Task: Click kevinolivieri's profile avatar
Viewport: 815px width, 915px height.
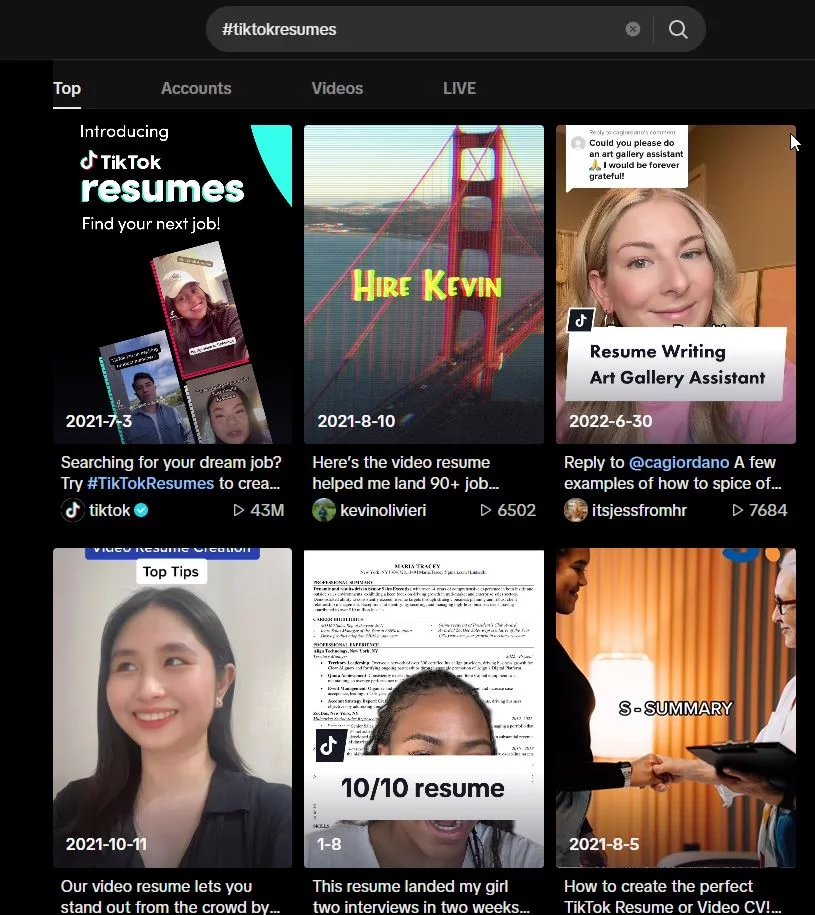Action: pos(324,510)
